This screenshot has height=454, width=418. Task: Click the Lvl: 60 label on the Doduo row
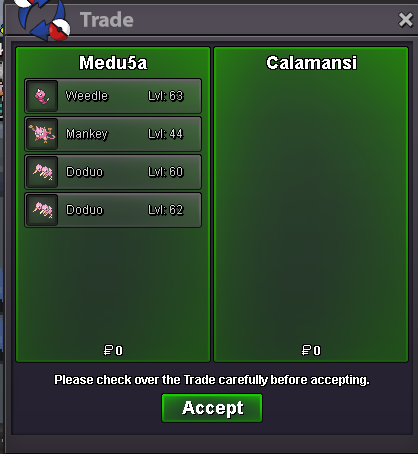click(166, 172)
